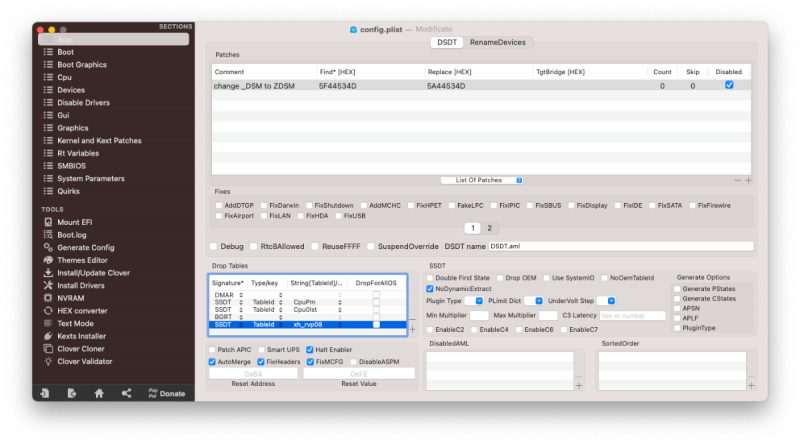Enable Generate PStates option
800x444 pixels.
677,289
